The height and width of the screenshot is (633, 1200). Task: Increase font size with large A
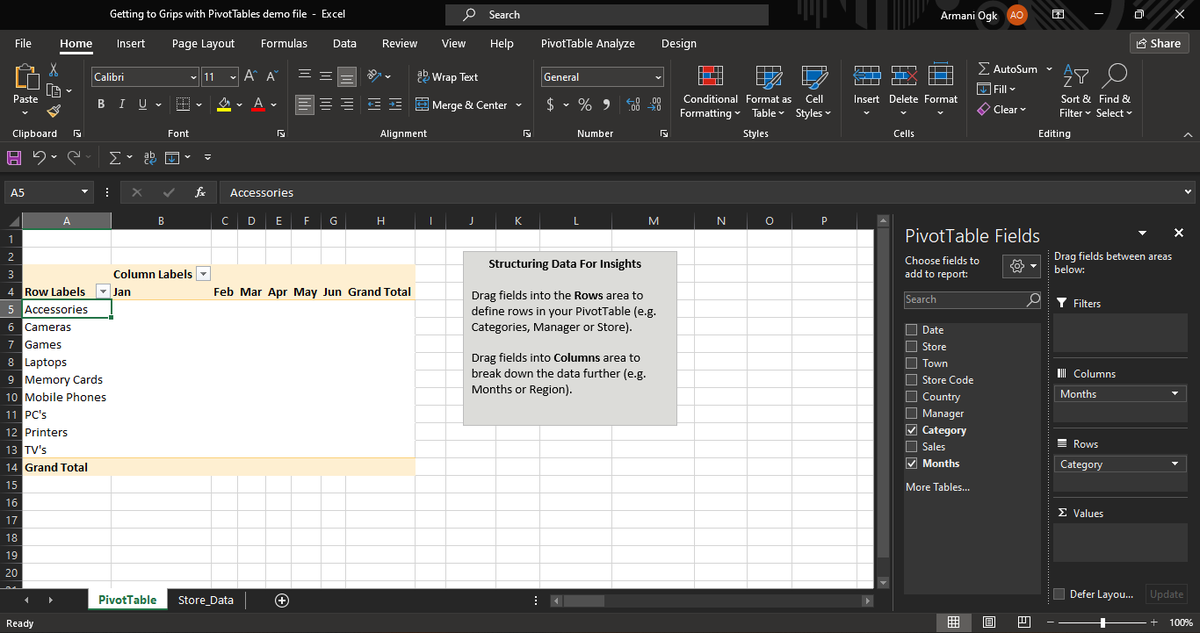click(250, 77)
